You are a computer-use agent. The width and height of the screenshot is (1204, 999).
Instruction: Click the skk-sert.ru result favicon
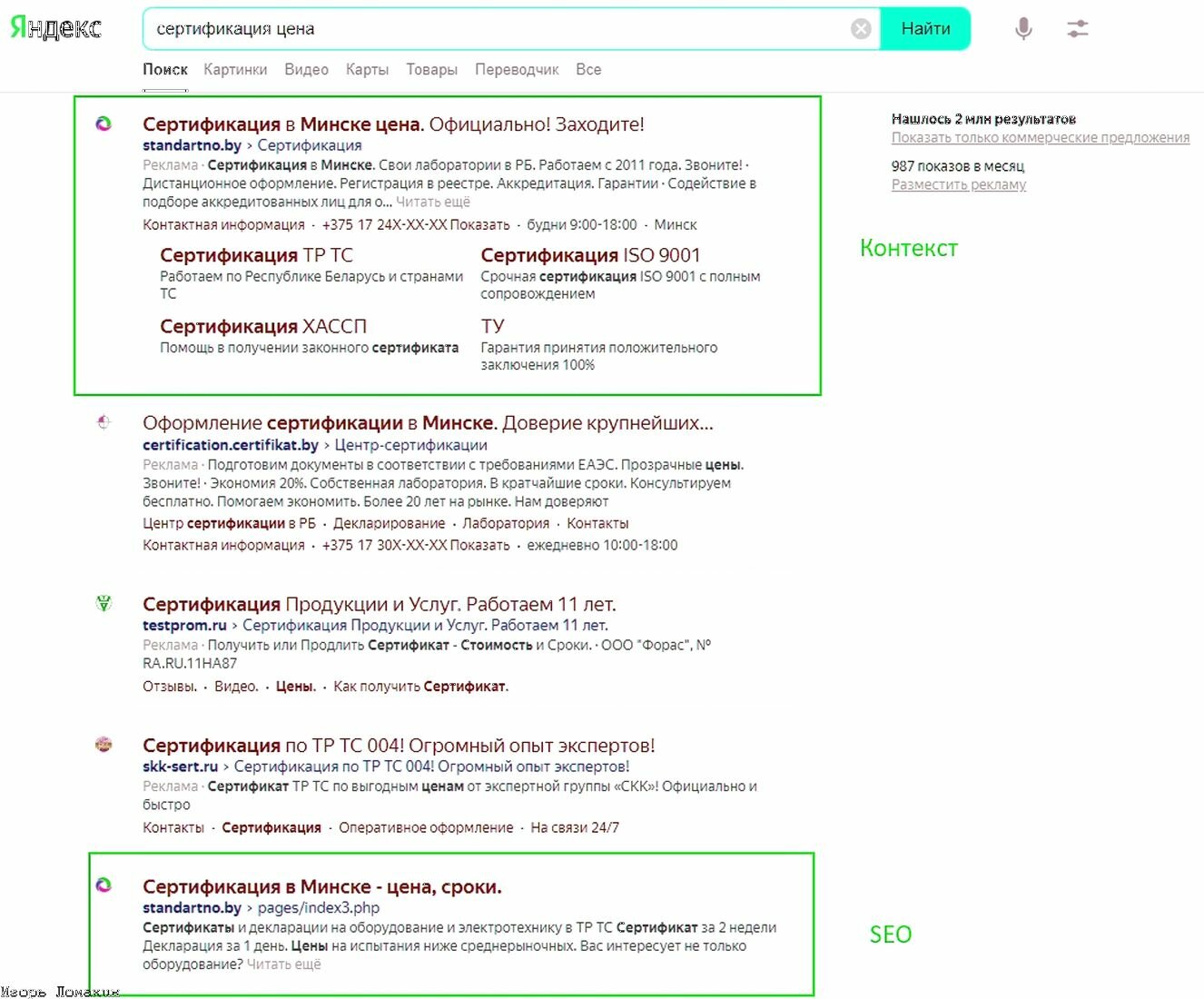[x=103, y=744]
